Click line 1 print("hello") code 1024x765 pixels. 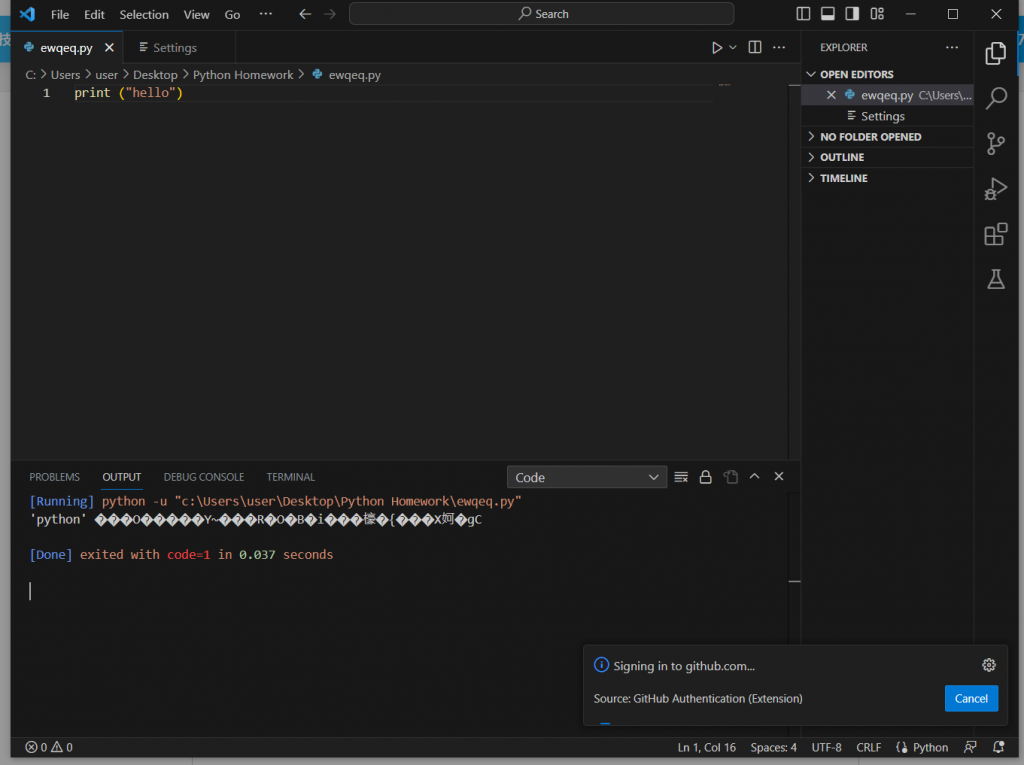point(128,93)
